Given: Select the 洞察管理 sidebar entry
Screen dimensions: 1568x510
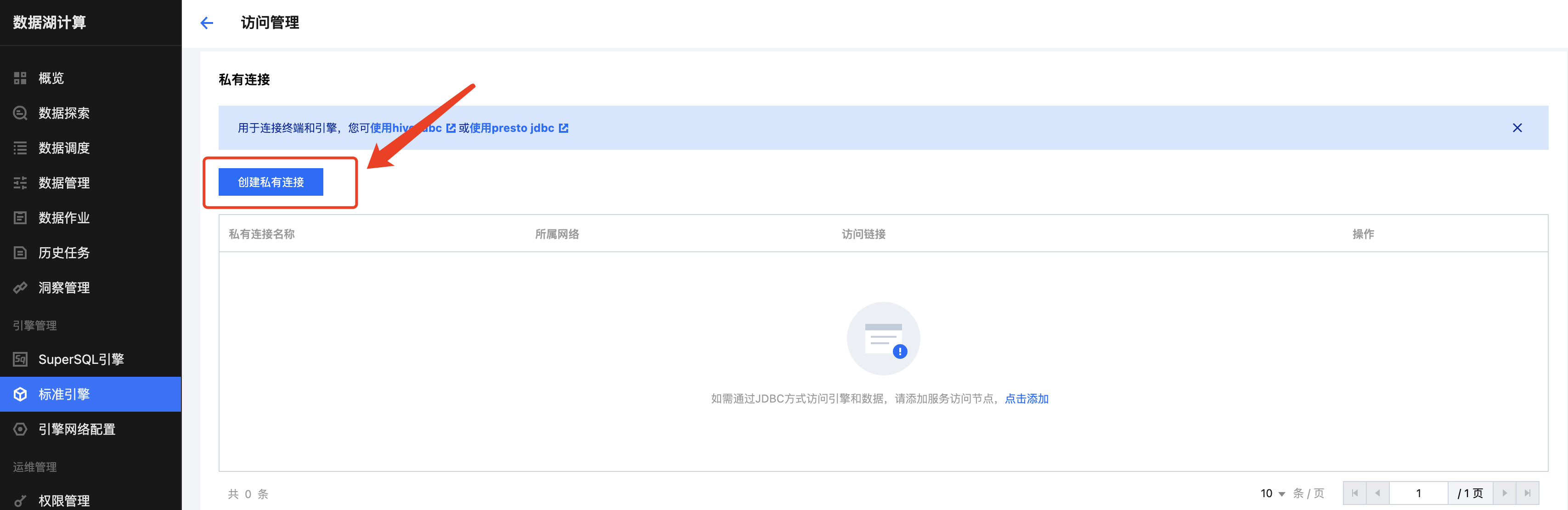Looking at the screenshot, I should pos(64,288).
